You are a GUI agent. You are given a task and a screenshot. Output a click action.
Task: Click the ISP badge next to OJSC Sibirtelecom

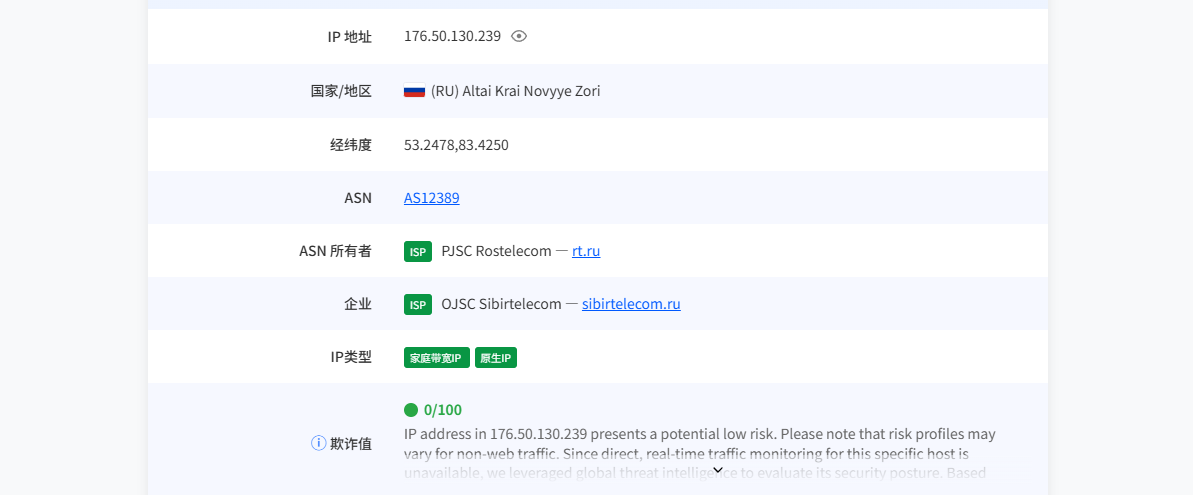click(x=418, y=304)
